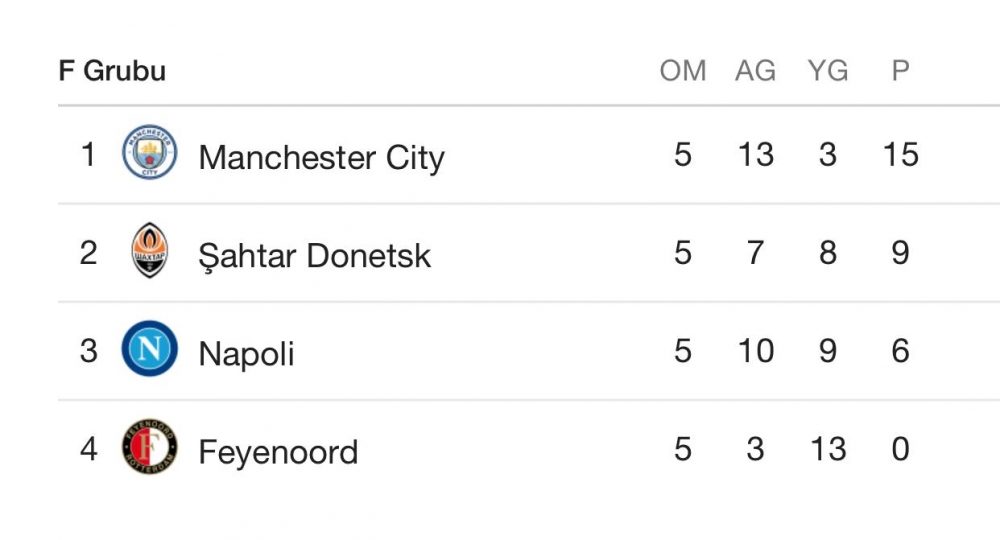Click the Manchester City club crest
Viewport: 1000px width, 540px height.
150,153
